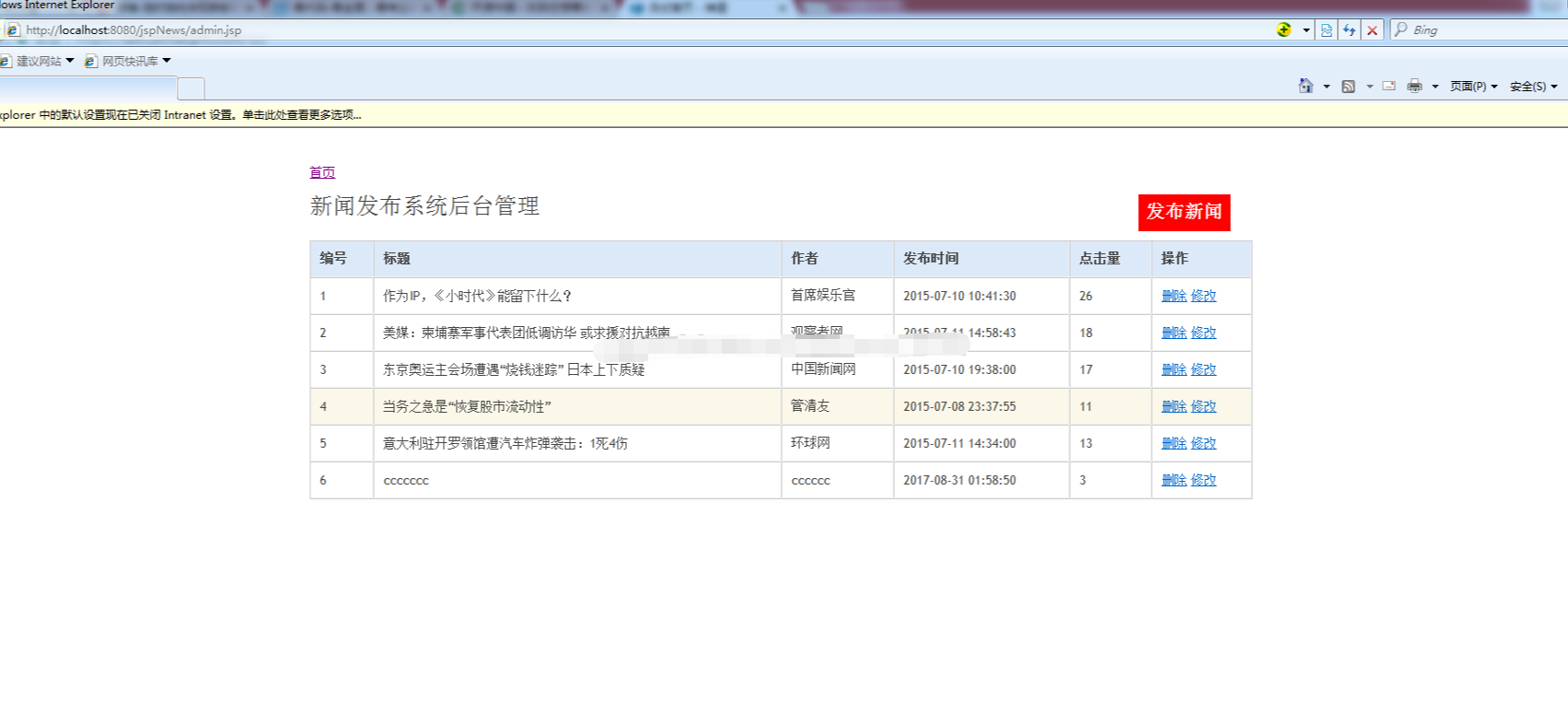Click 修改 for the 环球网 news row
This screenshot has height=713, width=1568.
pyautogui.click(x=1203, y=443)
